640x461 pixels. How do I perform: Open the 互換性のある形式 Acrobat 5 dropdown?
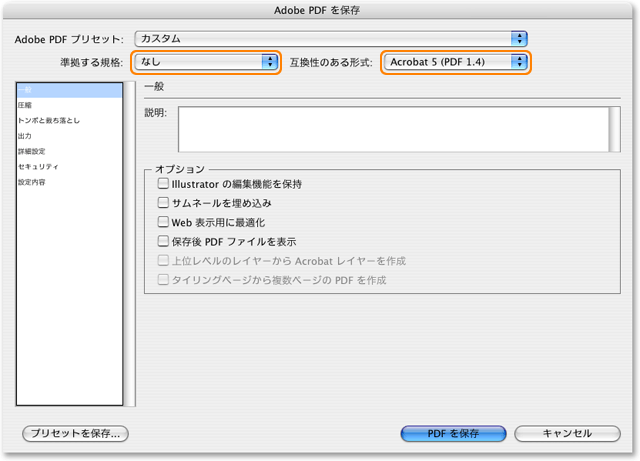[x=456, y=62]
